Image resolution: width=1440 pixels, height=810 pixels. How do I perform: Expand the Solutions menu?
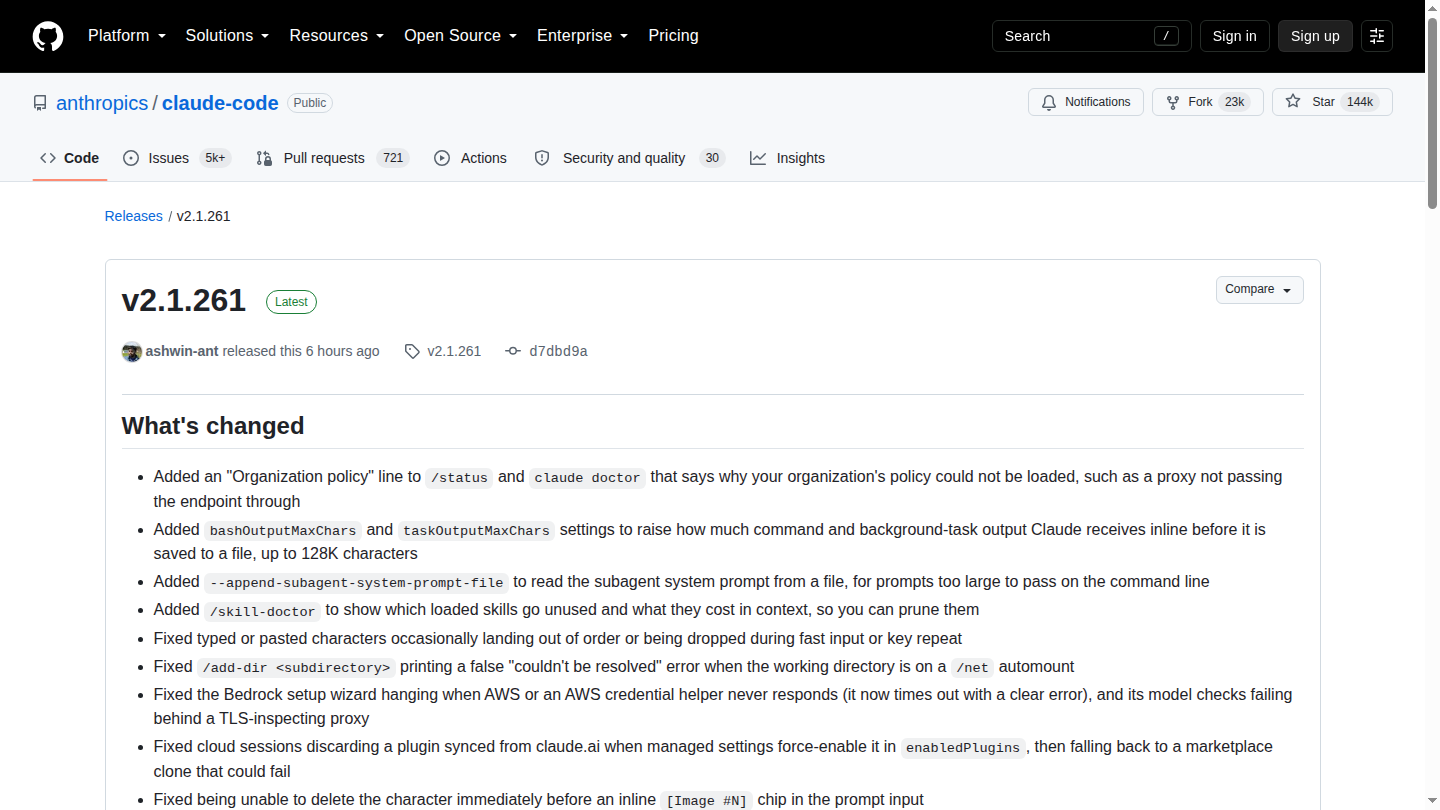coord(227,36)
